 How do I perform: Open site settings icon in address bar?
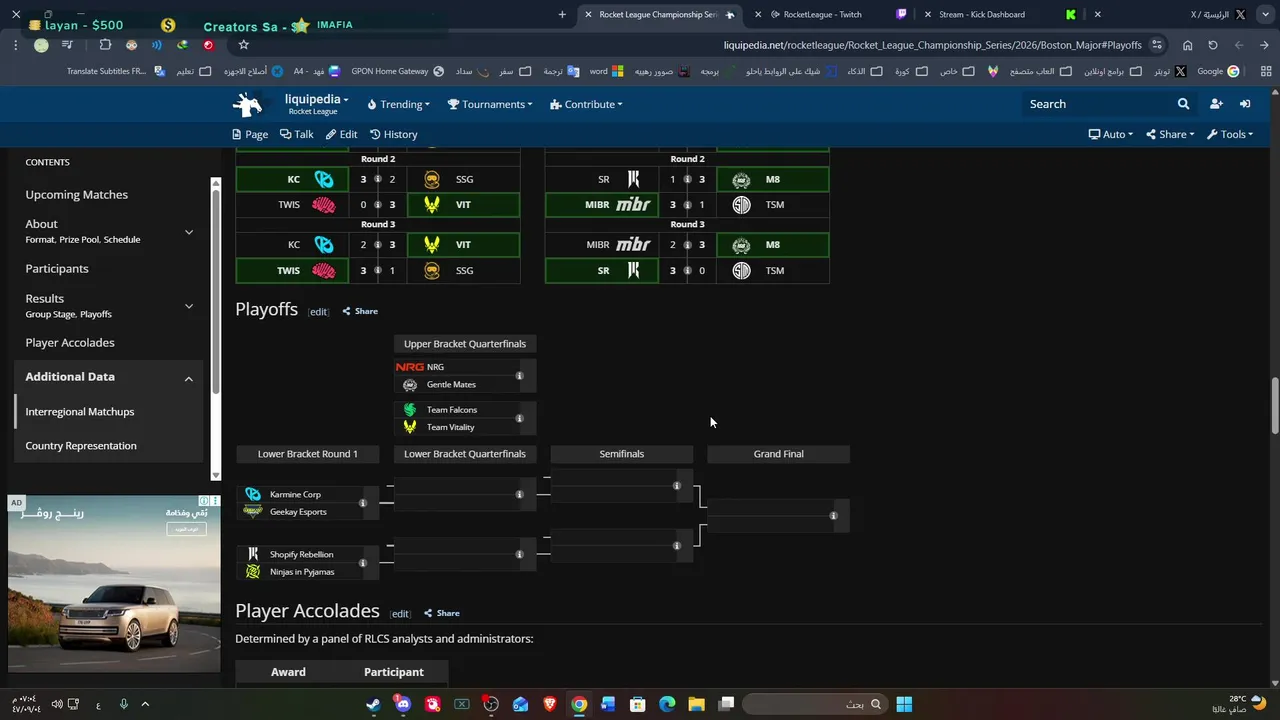1157,45
